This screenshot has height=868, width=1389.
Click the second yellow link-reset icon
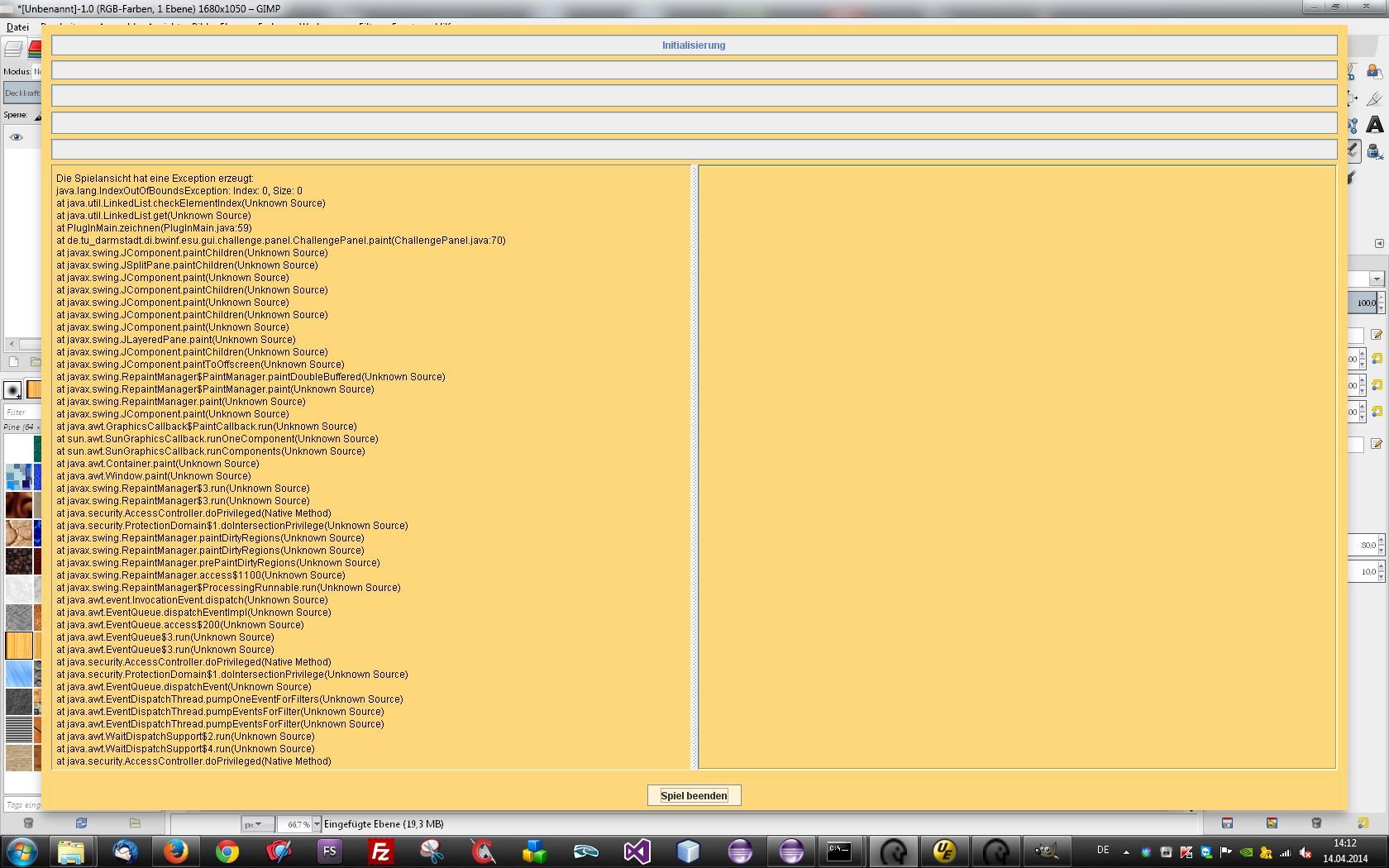(x=1377, y=385)
